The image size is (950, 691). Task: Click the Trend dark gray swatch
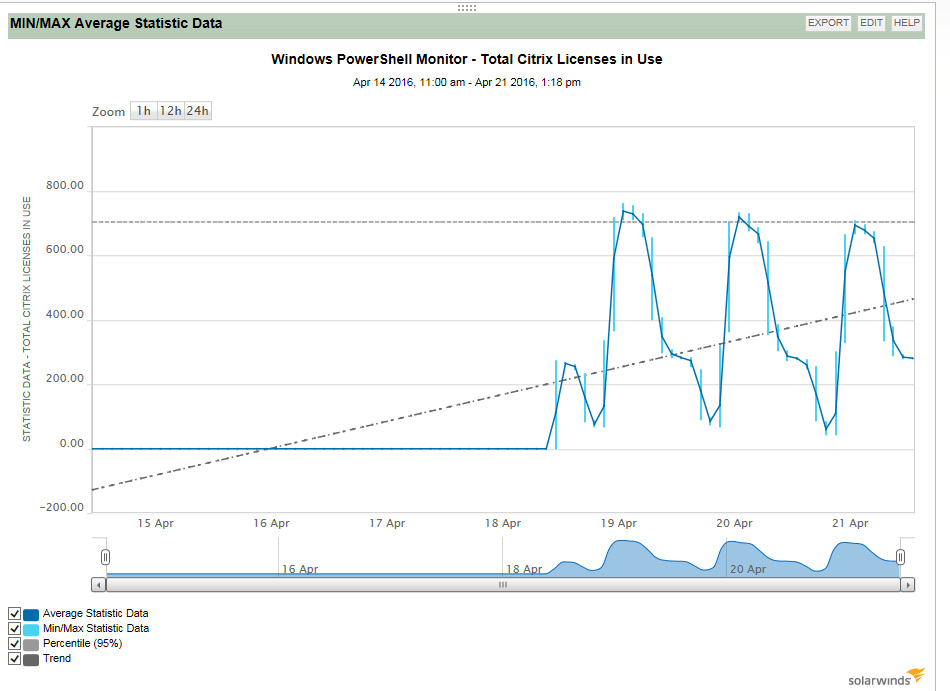point(31,659)
